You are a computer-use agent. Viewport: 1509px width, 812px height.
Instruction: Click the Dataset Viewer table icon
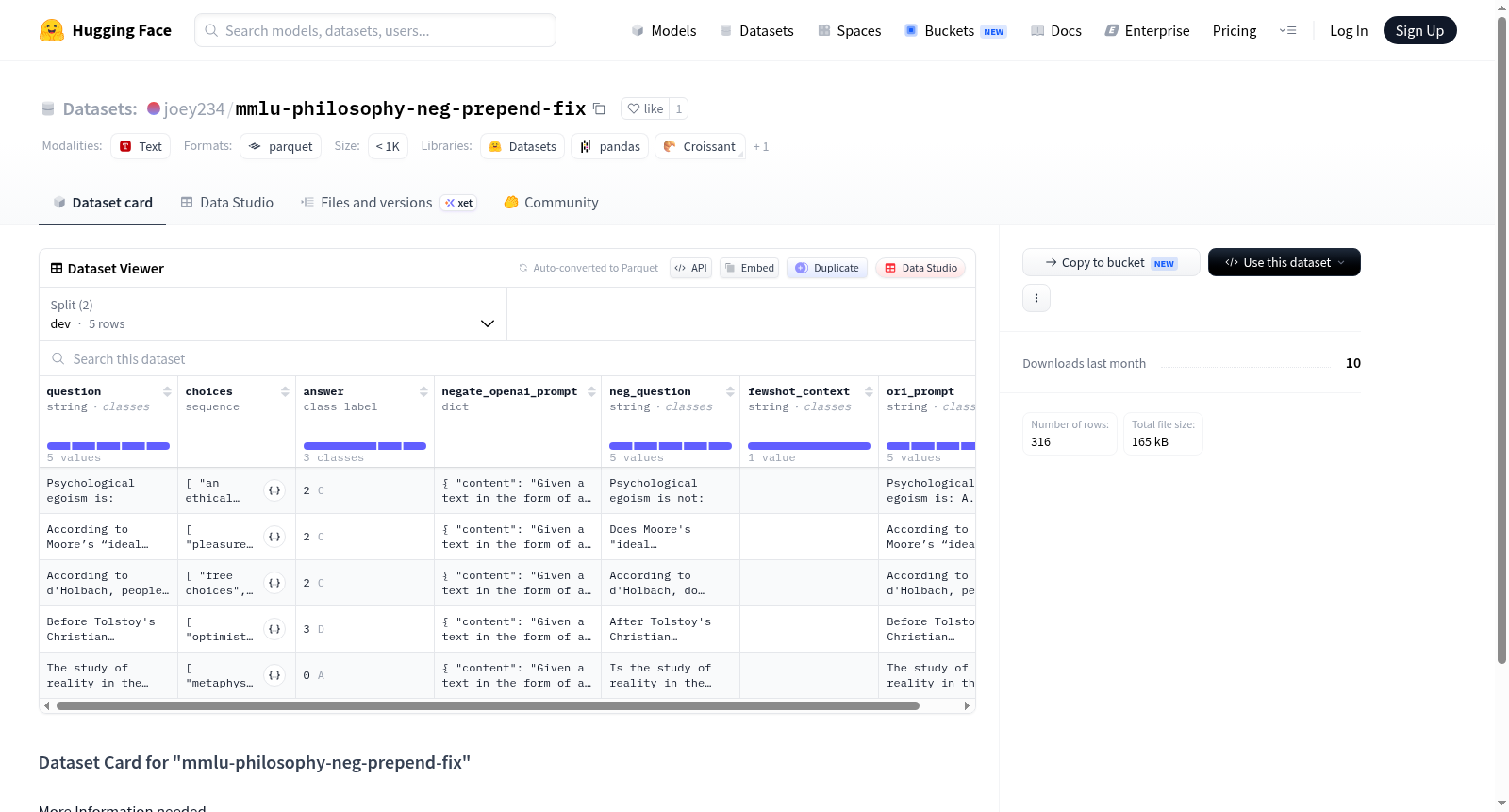57,269
